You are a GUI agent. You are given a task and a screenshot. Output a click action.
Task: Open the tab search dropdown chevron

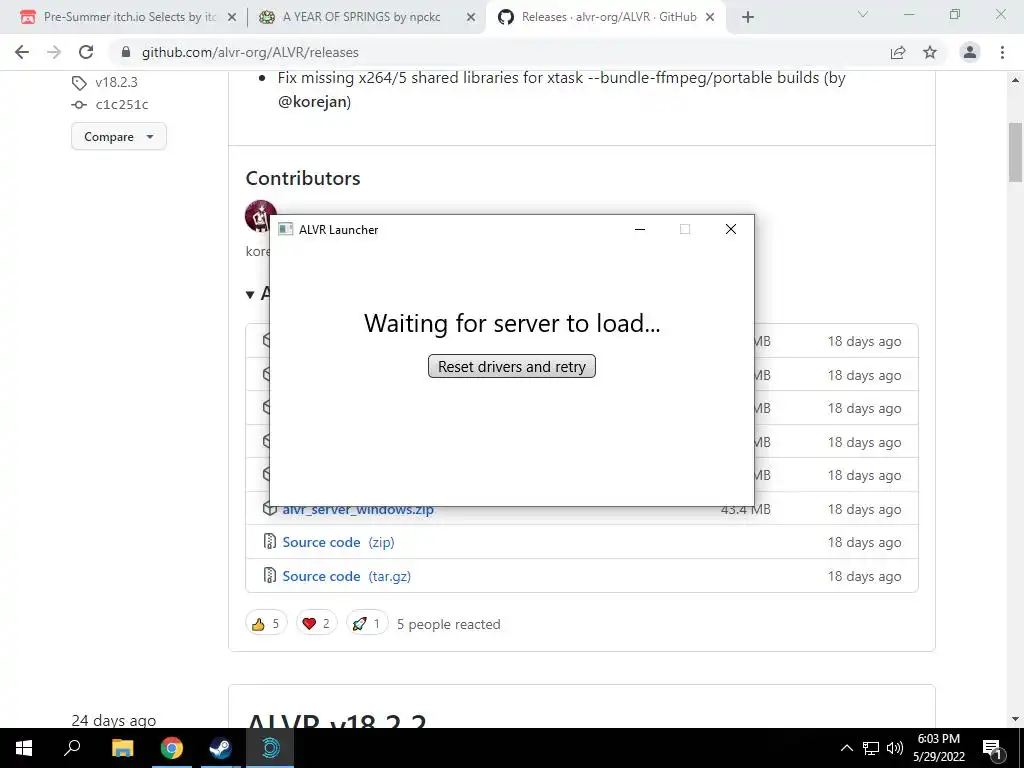click(x=863, y=14)
